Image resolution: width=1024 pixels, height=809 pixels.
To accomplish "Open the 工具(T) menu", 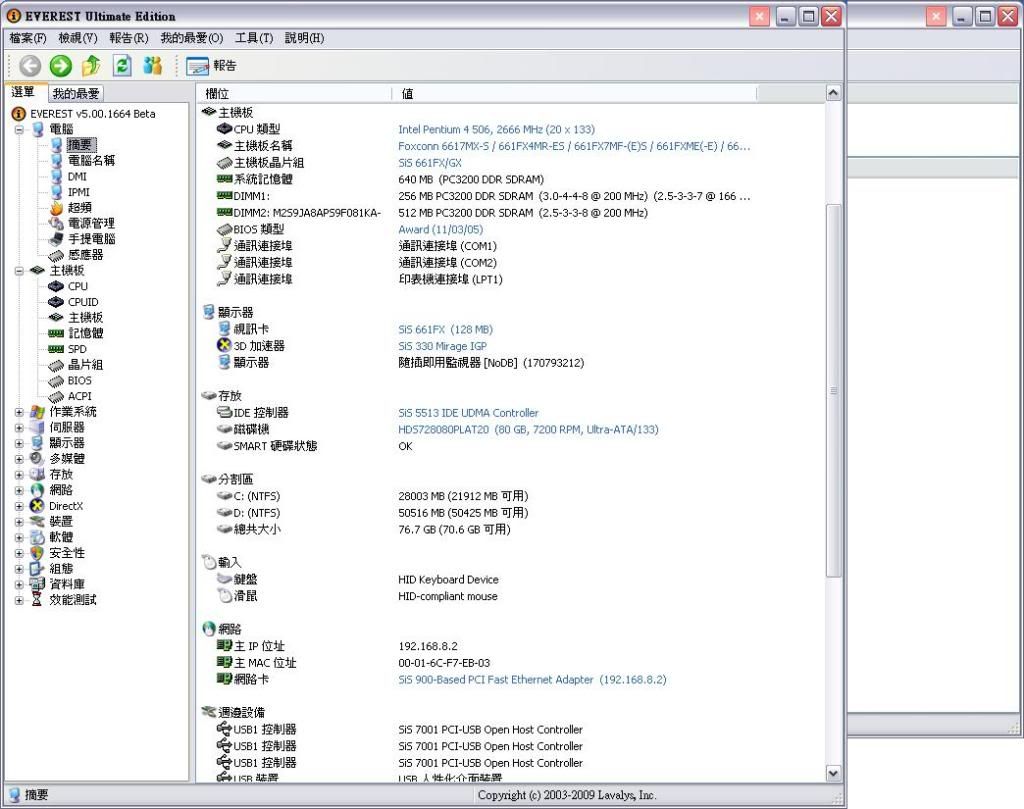I will (x=254, y=38).
